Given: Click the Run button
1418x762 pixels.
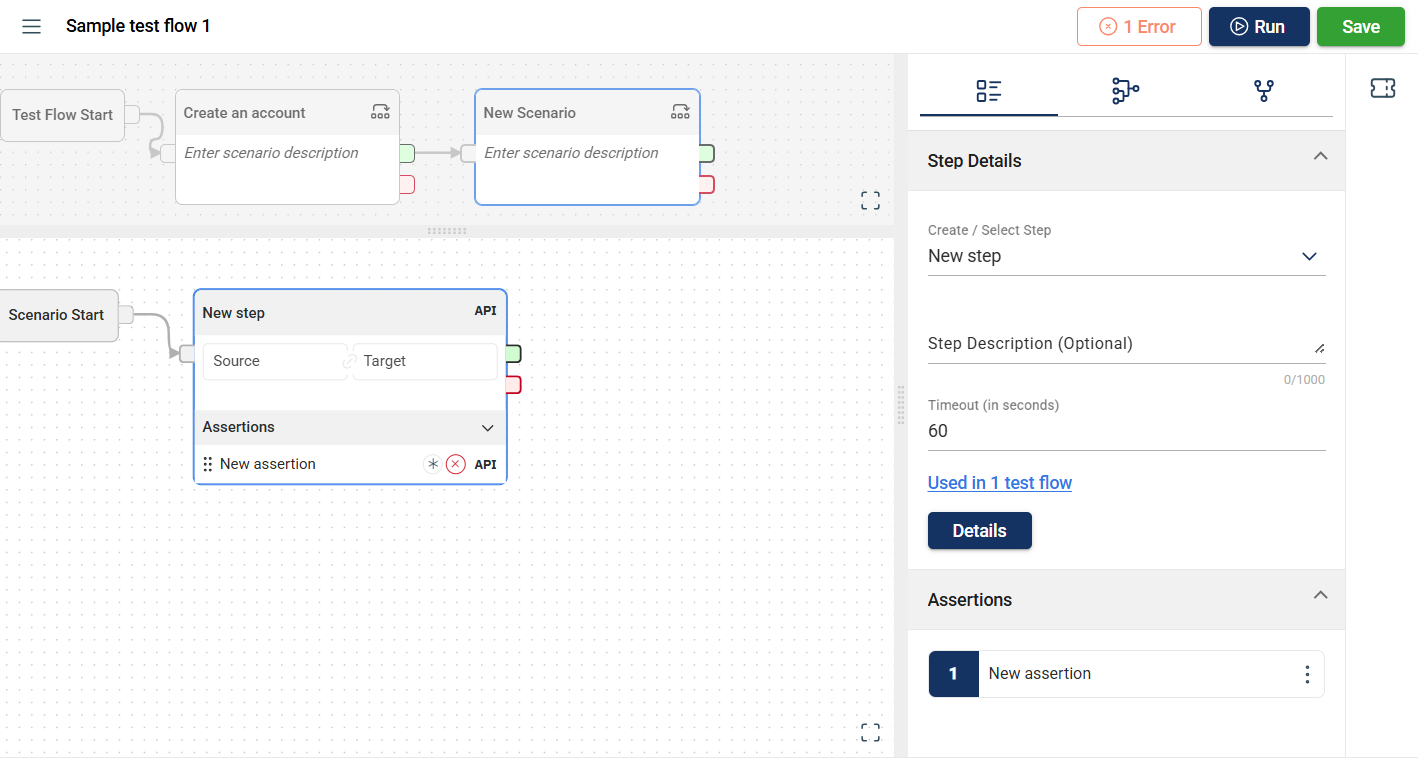Looking at the screenshot, I should click(x=1258, y=27).
